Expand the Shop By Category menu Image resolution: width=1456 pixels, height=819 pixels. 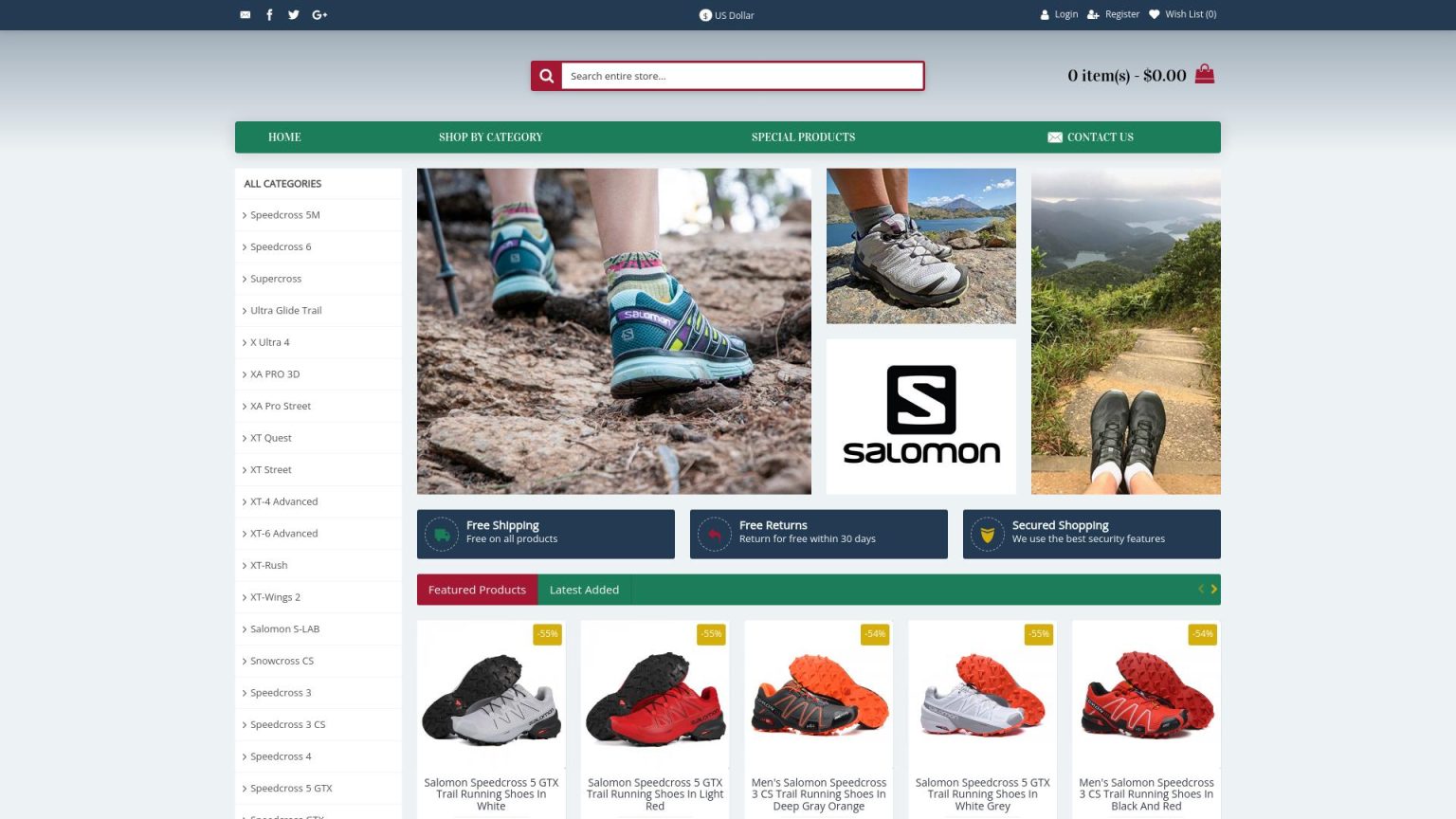490,137
